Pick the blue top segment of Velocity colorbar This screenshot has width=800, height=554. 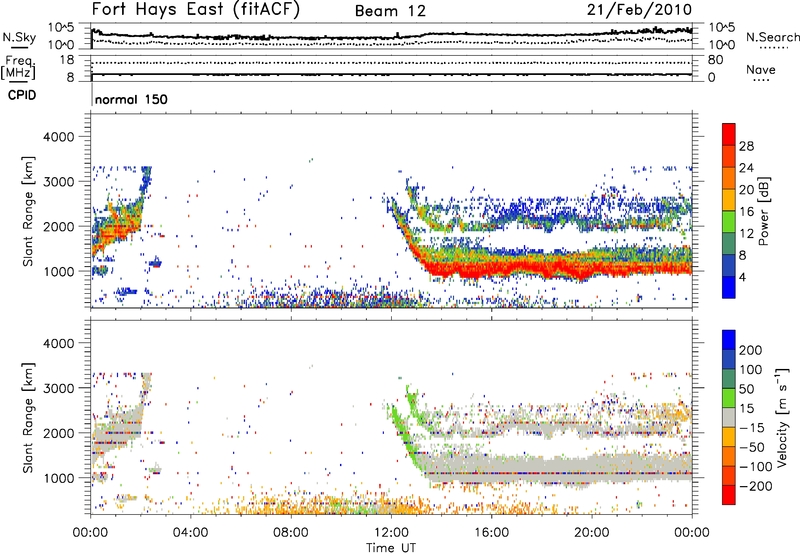point(729,340)
